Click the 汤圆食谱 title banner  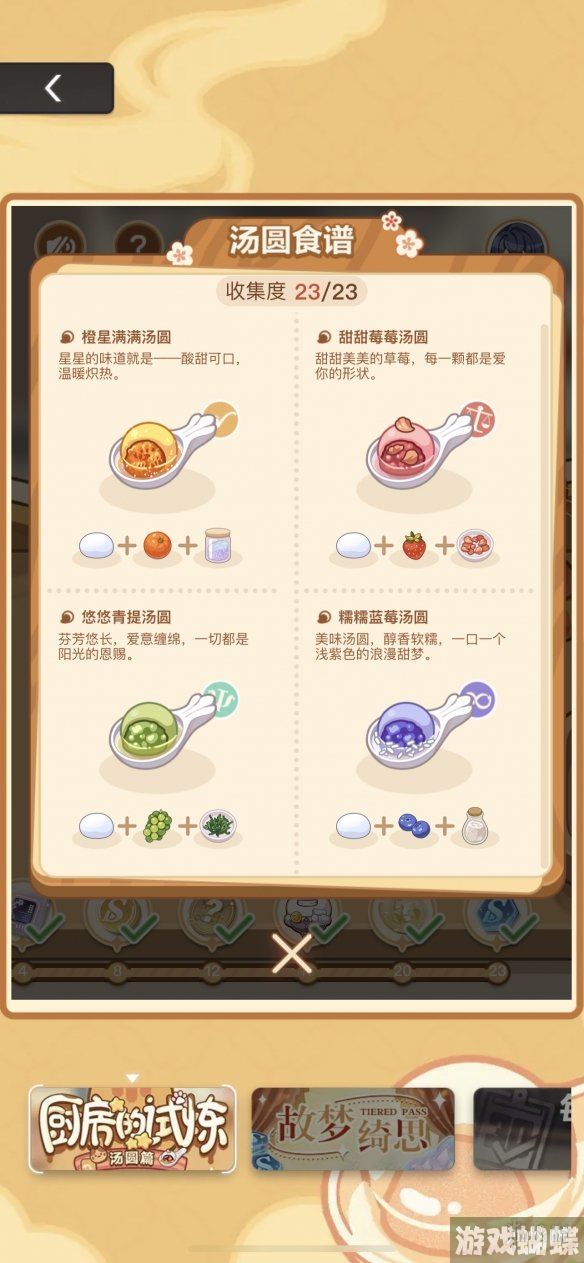tap(292, 241)
